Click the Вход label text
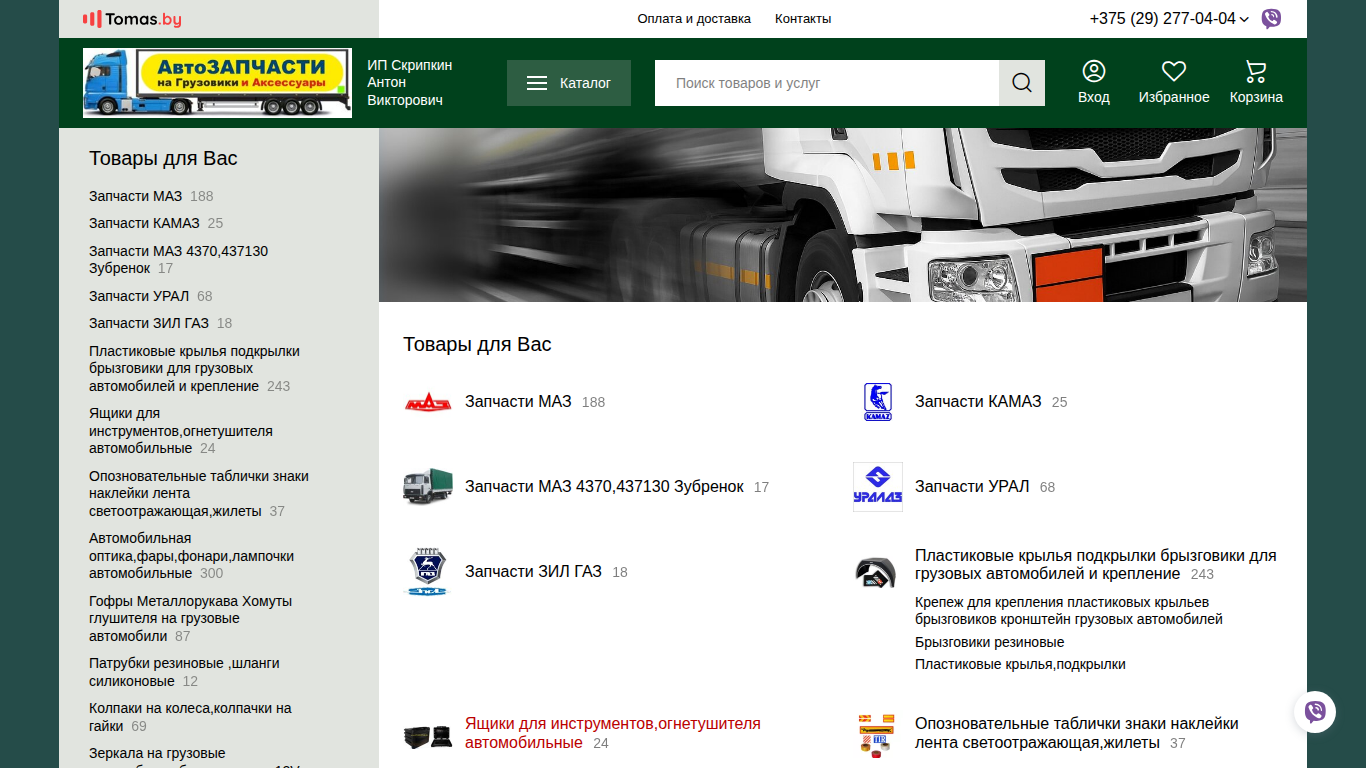 pyautogui.click(x=1094, y=97)
